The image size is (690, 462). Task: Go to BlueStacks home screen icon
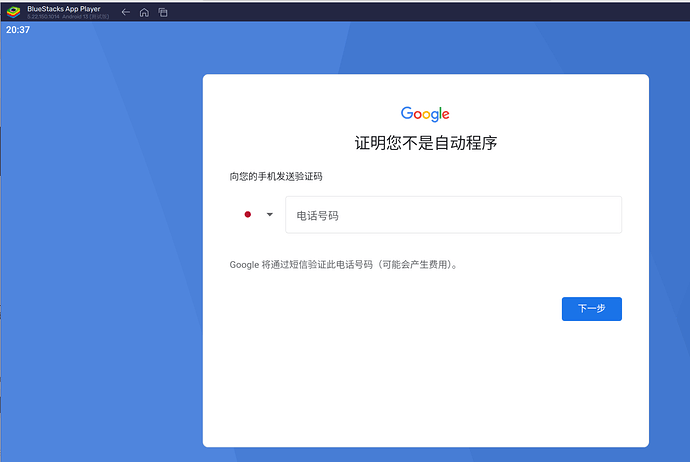coord(144,12)
